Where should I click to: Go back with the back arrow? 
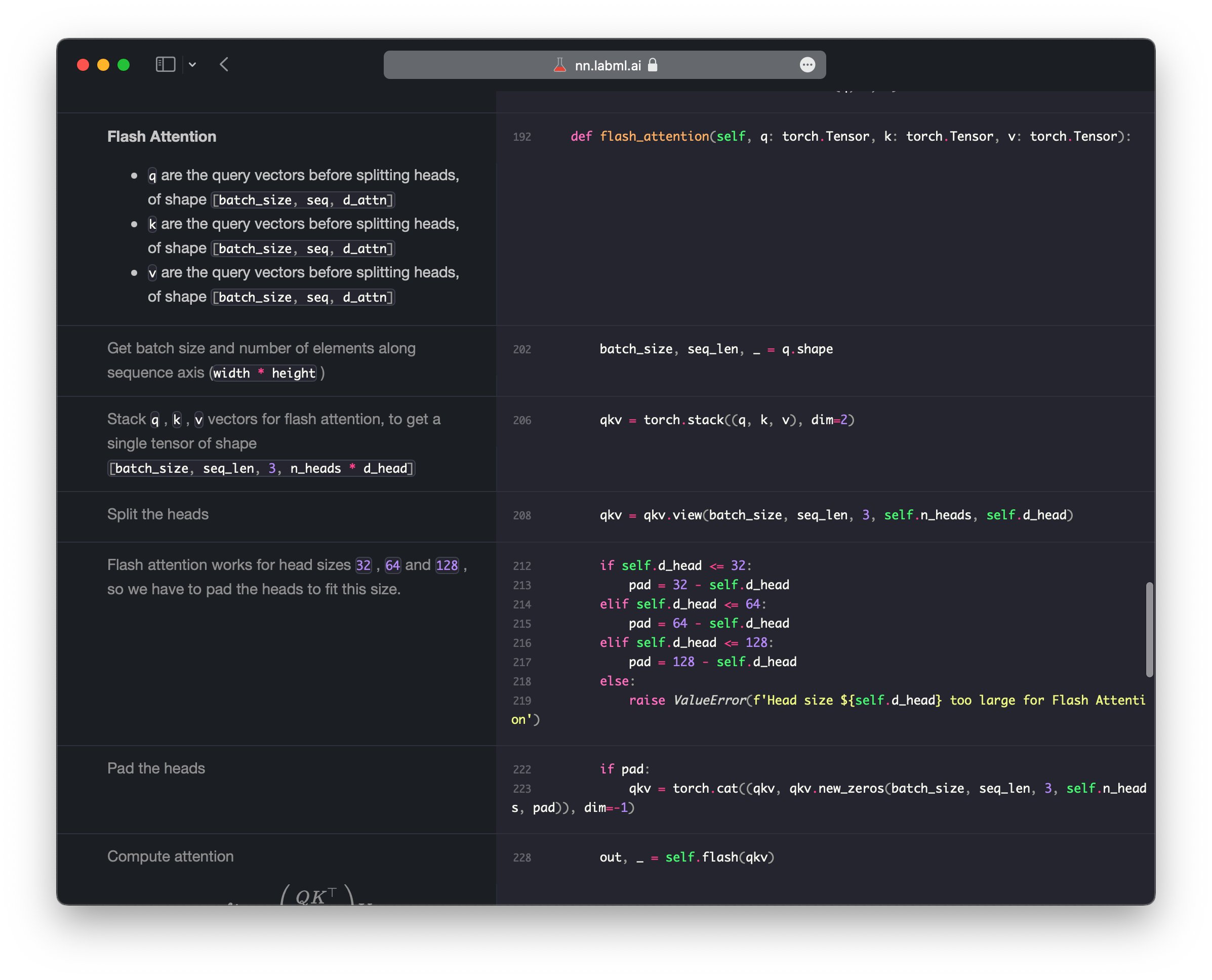(224, 64)
